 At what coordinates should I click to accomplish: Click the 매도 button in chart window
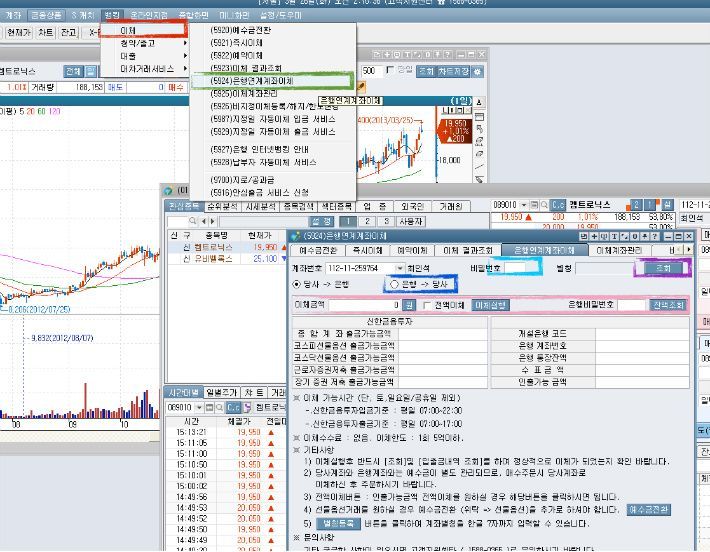tap(115, 87)
